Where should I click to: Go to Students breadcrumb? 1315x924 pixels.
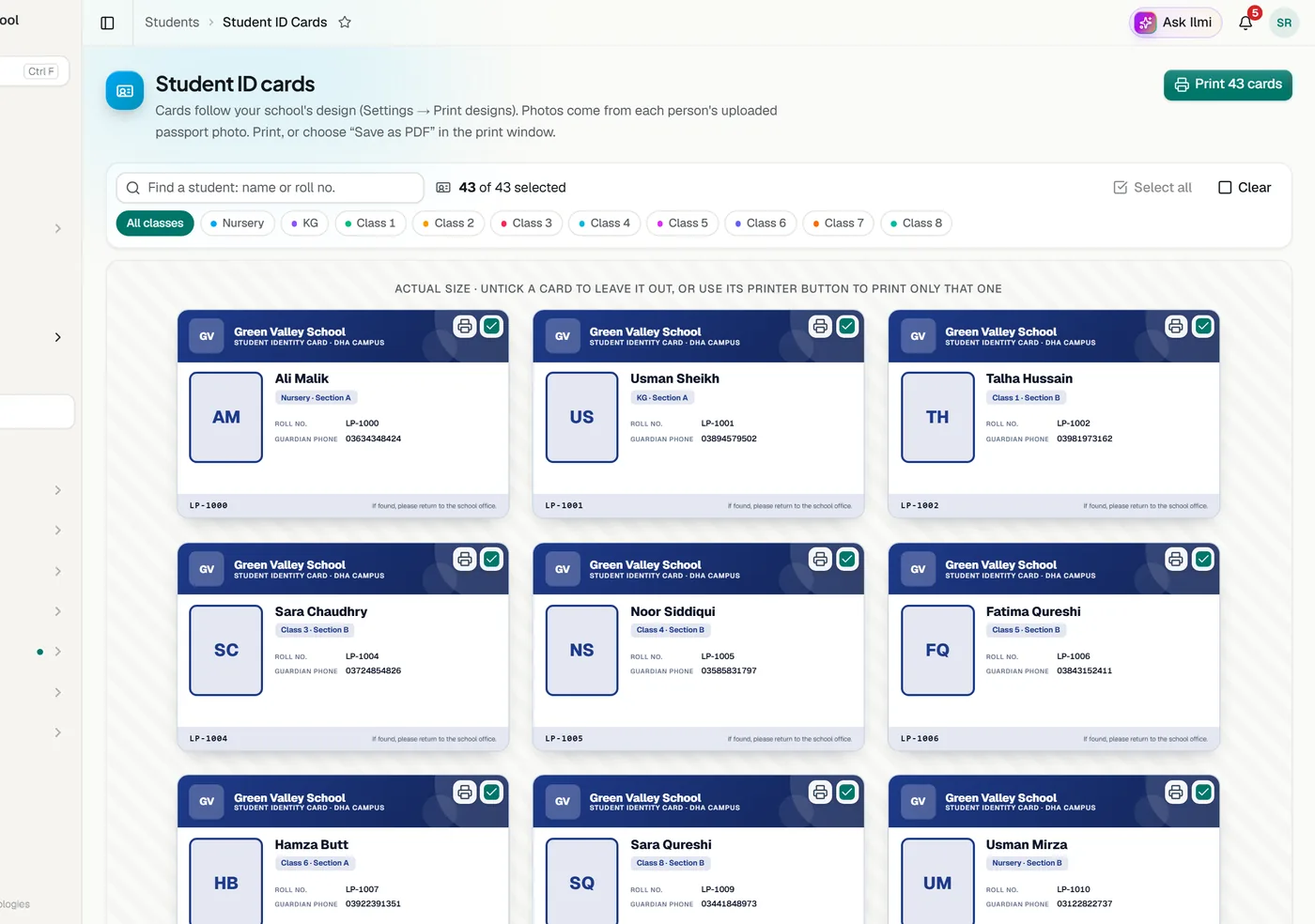click(x=172, y=23)
